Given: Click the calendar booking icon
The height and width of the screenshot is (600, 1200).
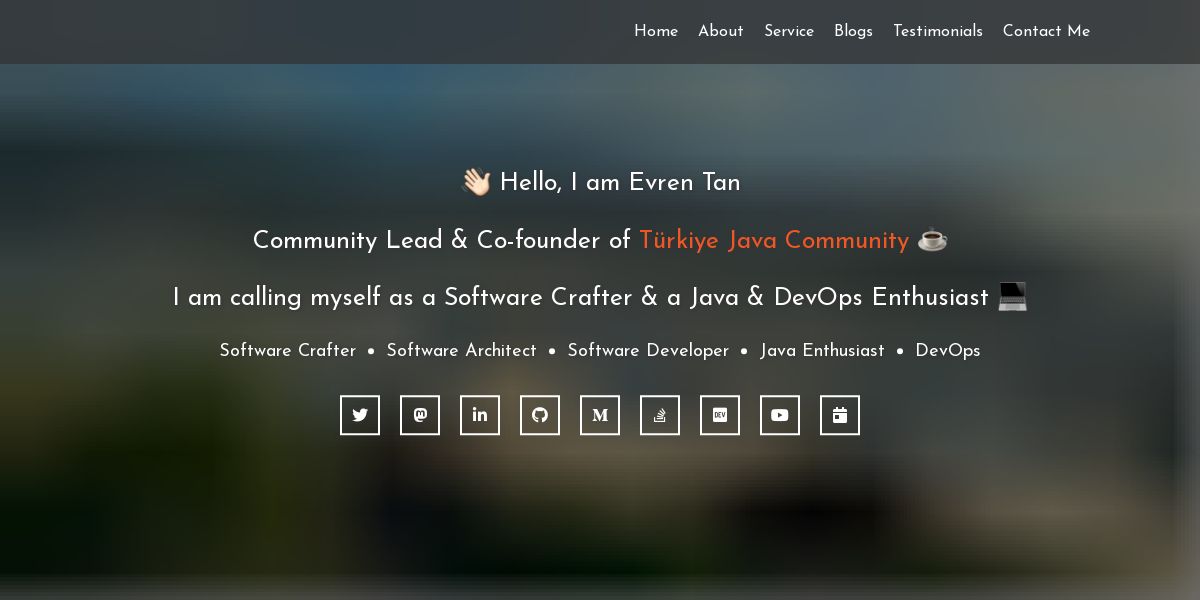Looking at the screenshot, I should 840,415.
